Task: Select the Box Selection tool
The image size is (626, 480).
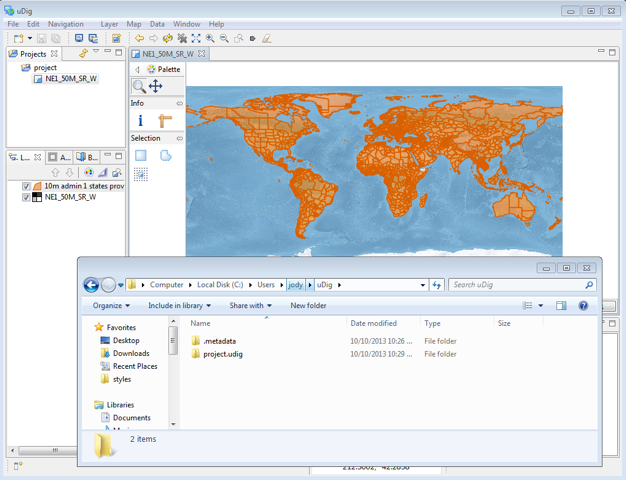Action: [x=141, y=155]
